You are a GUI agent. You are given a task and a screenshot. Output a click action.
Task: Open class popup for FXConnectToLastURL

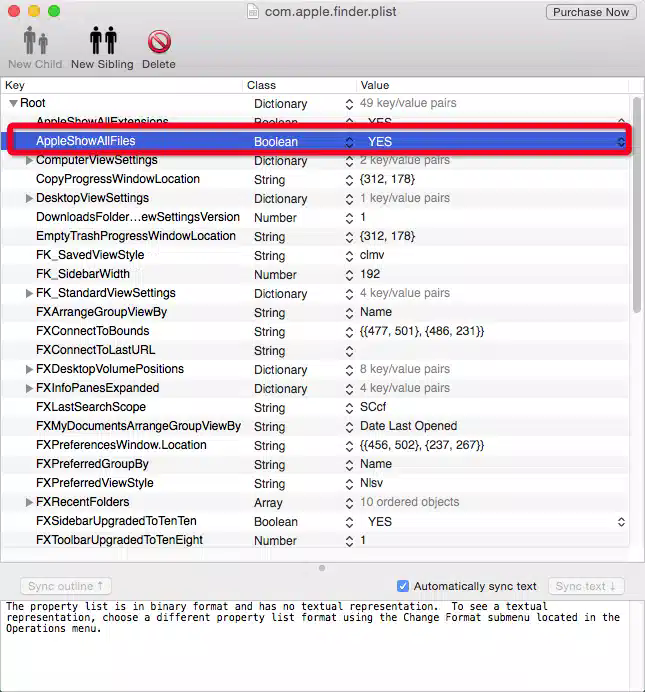(349, 351)
